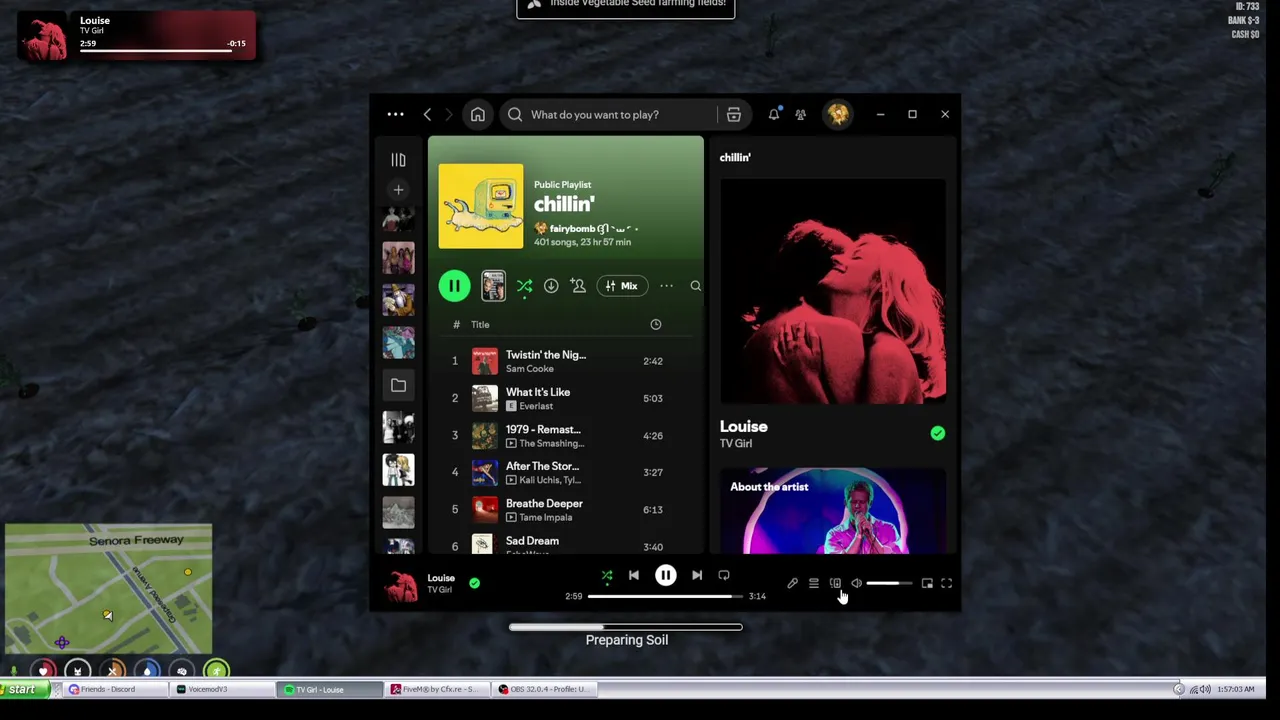Seek on the song progress bar

[x=665, y=596]
